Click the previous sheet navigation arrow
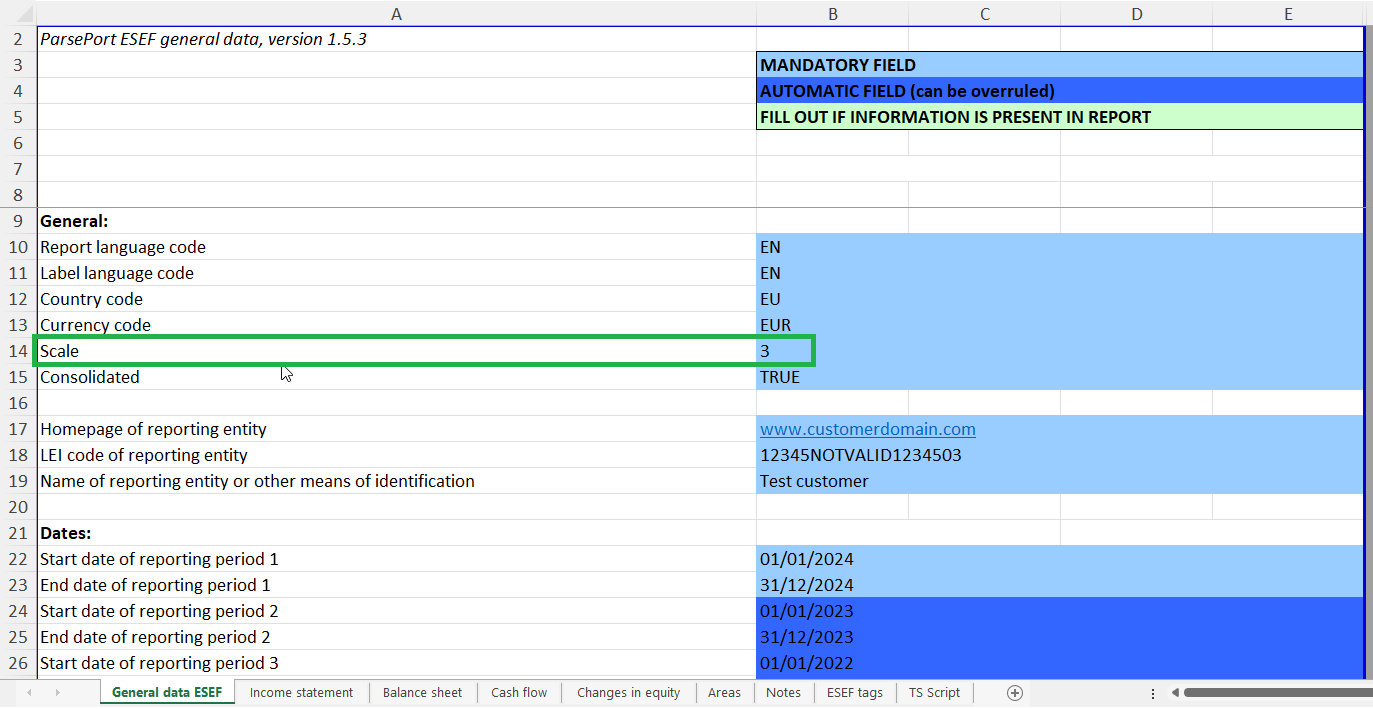1373x709 pixels. point(29,692)
